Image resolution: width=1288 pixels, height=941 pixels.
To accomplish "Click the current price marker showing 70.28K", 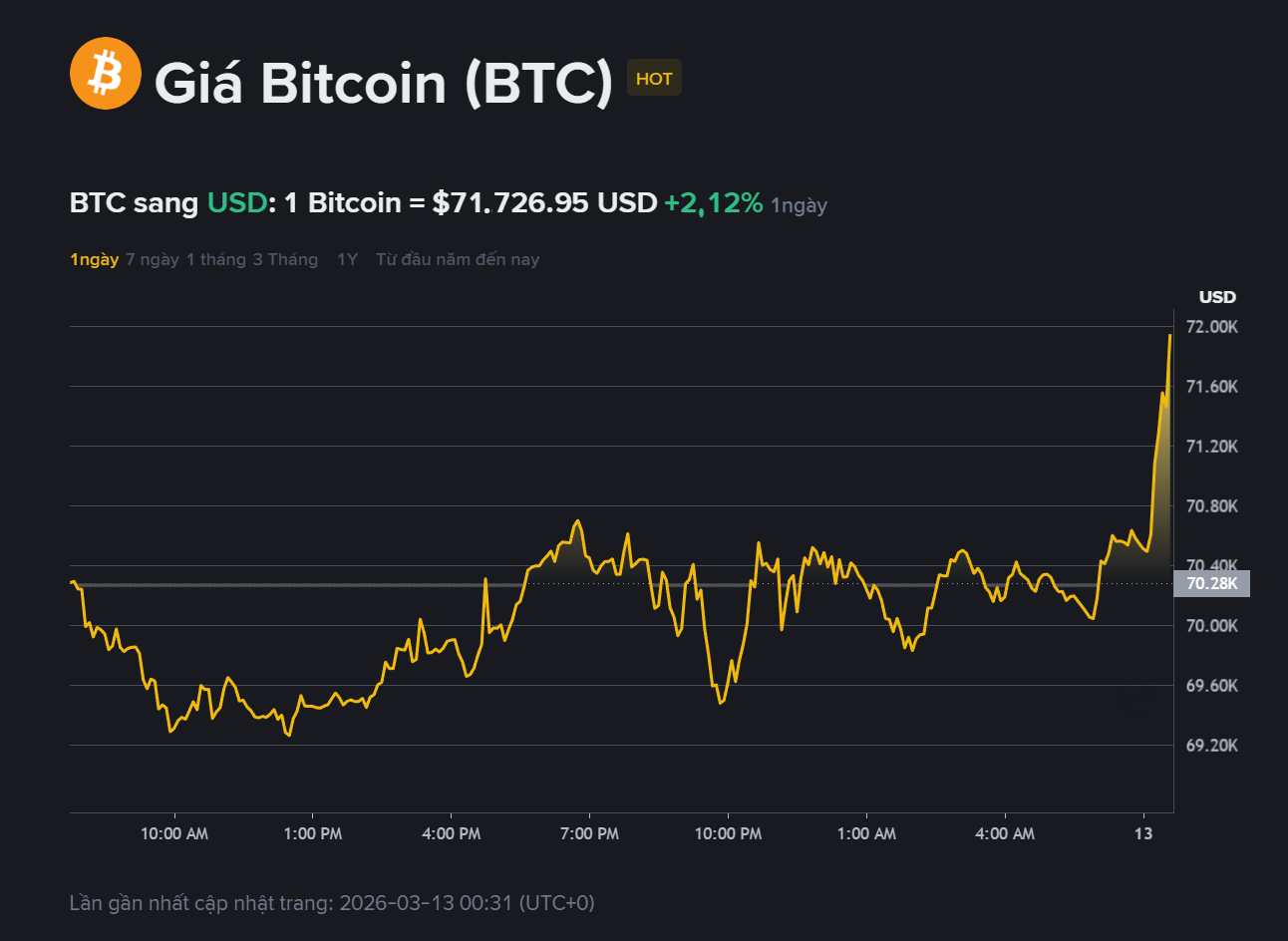I will click(x=1211, y=583).
